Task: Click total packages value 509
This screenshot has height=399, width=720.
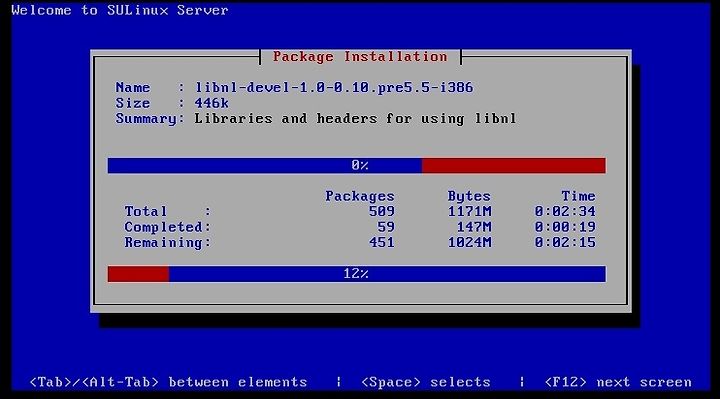Action: click(382, 211)
